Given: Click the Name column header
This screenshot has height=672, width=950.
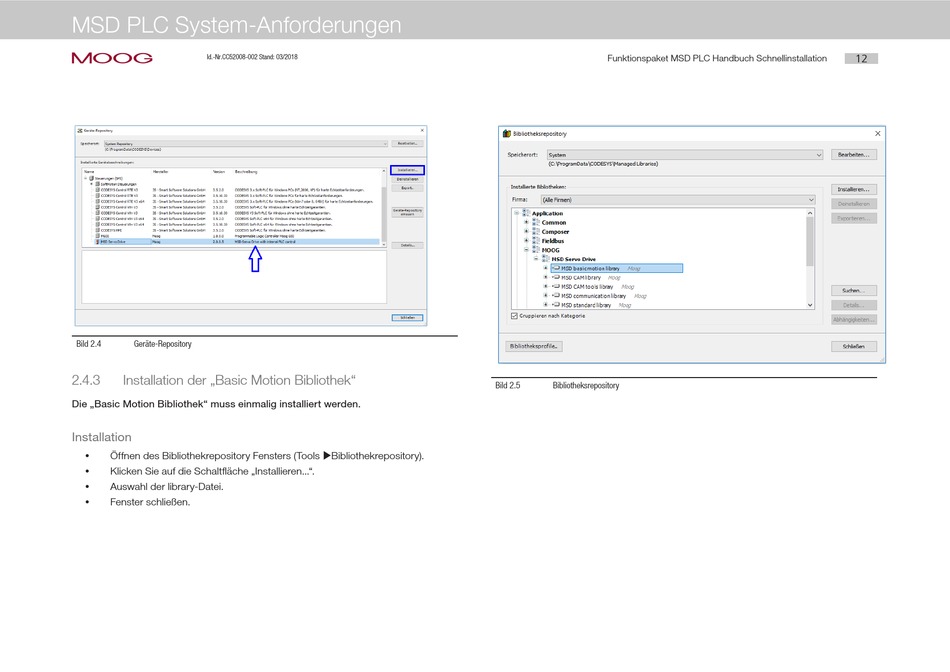Looking at the screenshot, I should (x=89, y=171).
